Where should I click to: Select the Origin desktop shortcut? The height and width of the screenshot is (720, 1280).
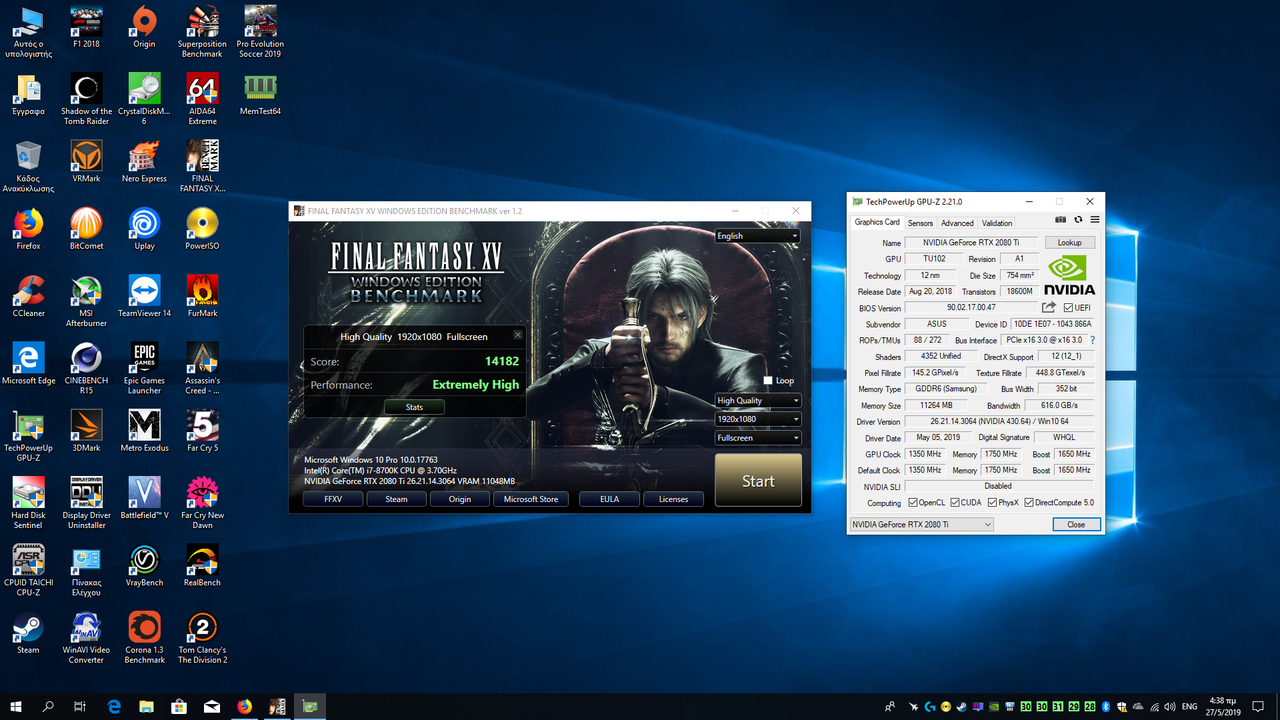(144, 28)
